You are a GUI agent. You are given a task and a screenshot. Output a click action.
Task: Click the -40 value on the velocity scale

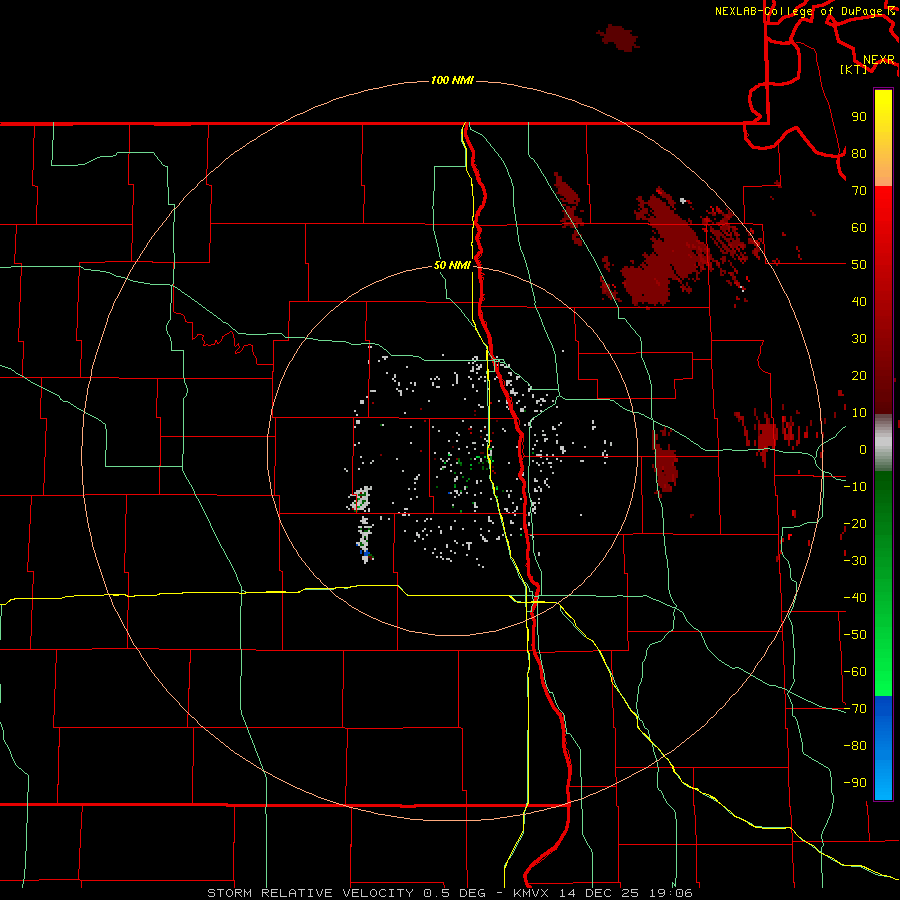[855, 598]
